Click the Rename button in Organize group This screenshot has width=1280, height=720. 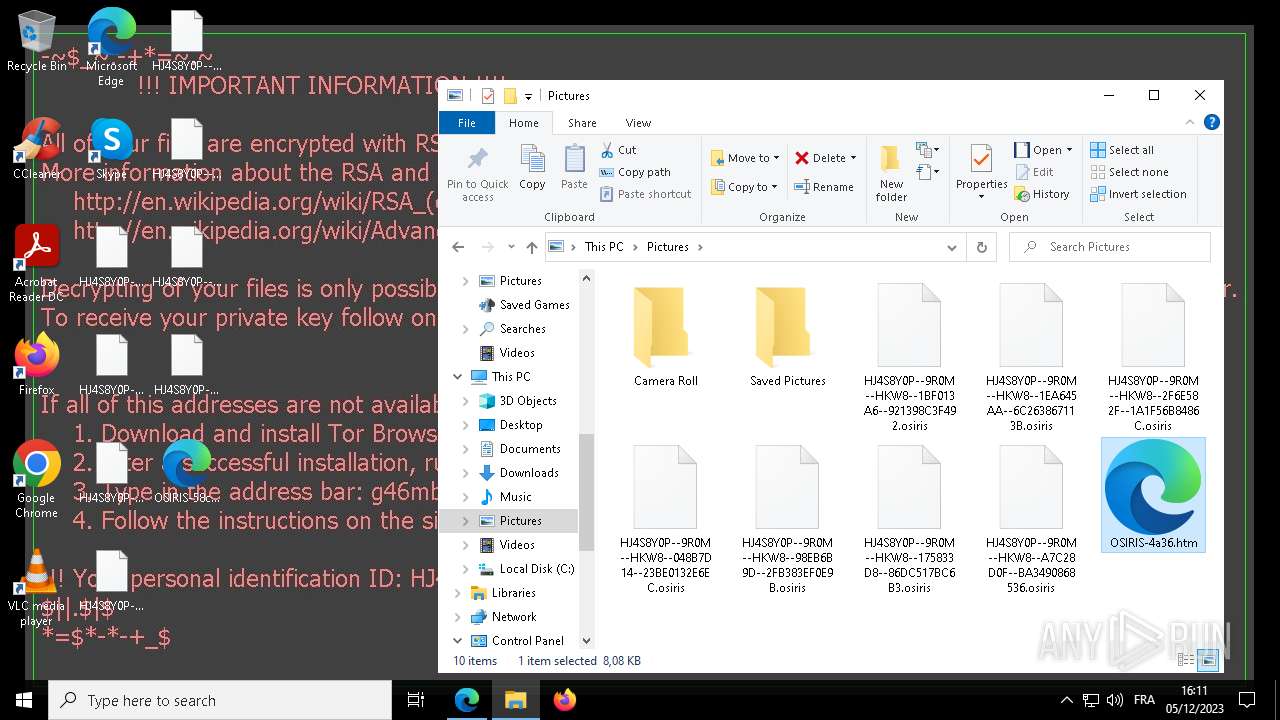(x=824, y=187)
